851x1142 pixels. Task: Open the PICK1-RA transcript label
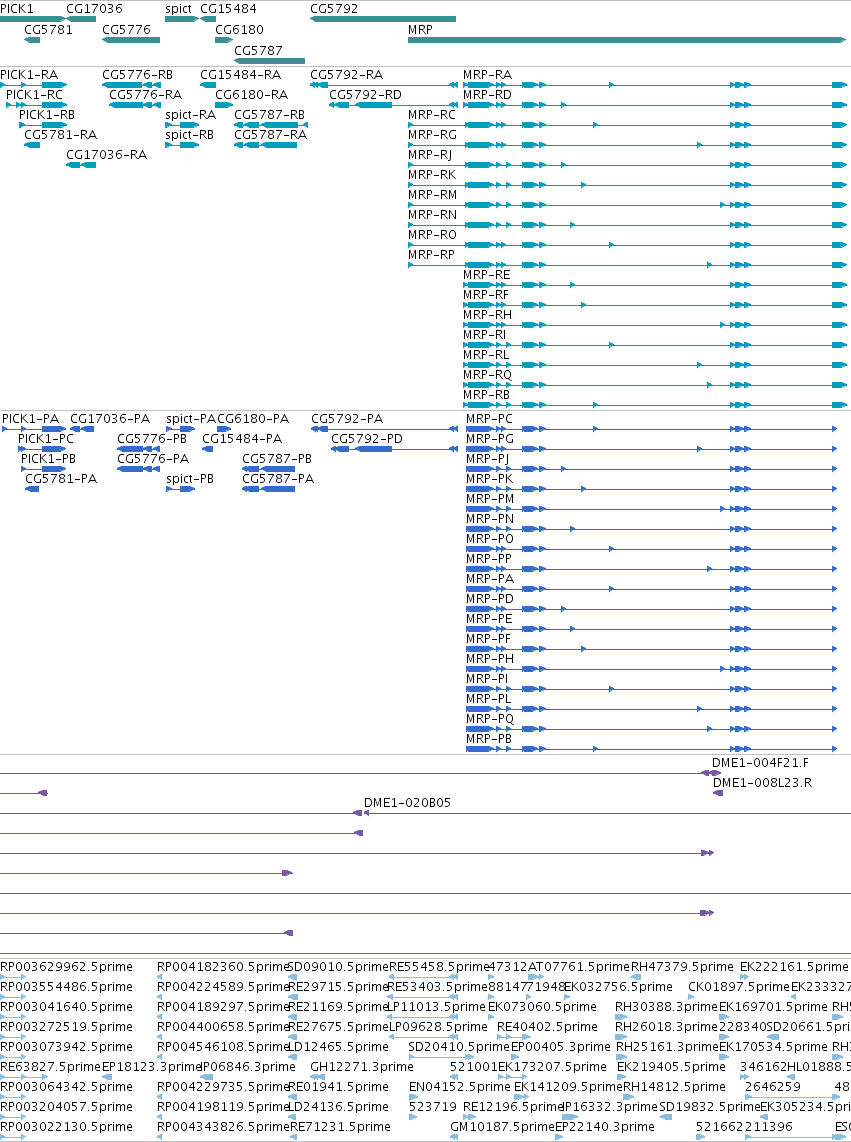coord(29,75)
